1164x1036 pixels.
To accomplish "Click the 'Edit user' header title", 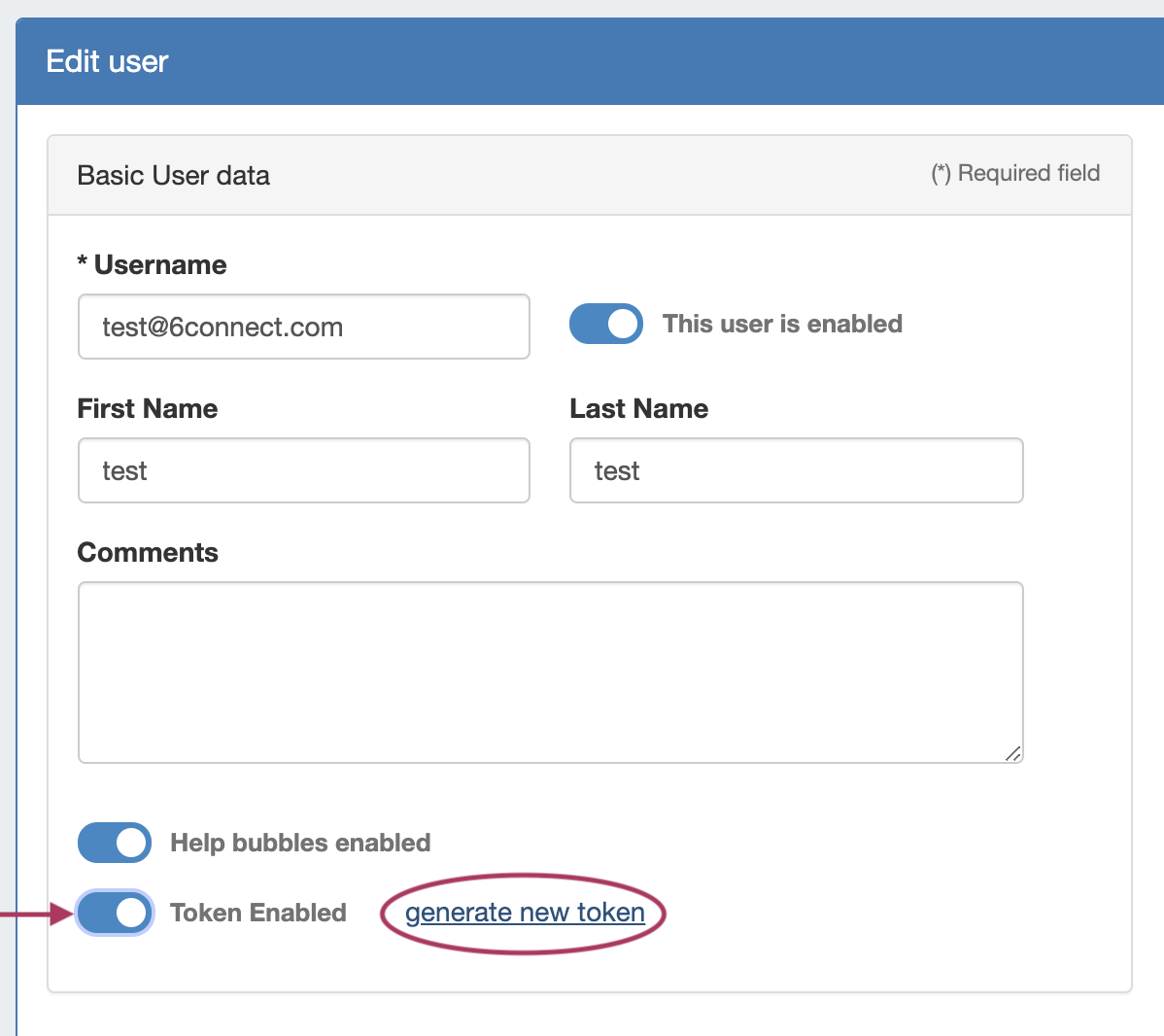I will (107, 61).
